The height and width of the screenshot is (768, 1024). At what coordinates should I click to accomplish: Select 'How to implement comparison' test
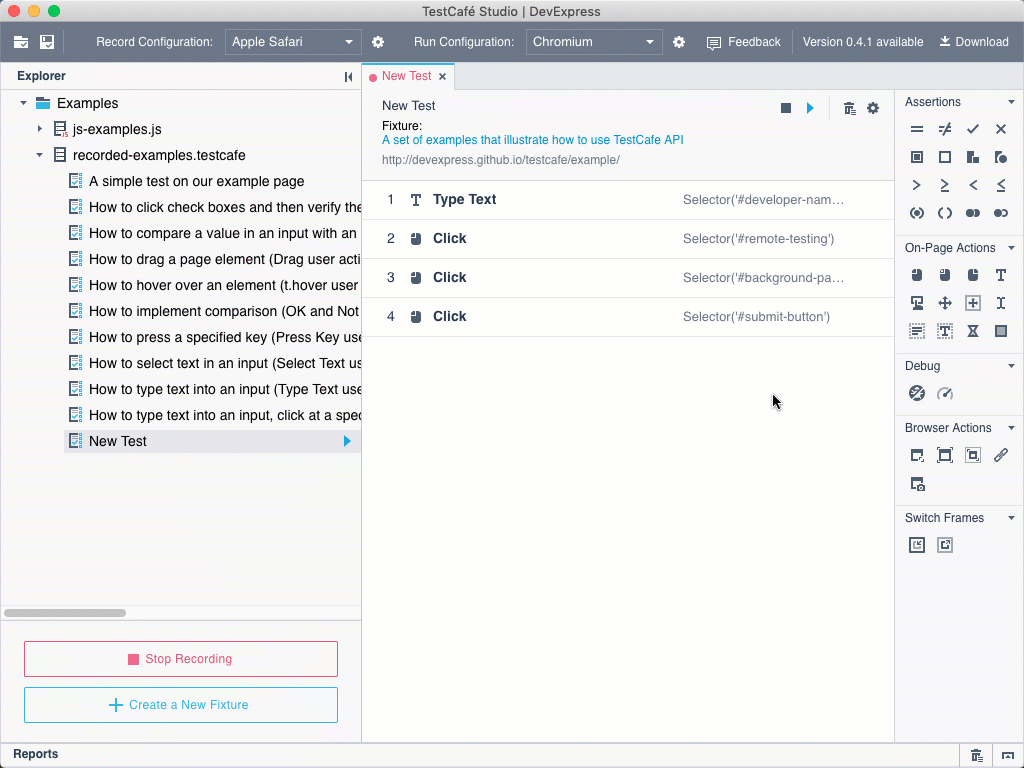click(x=213, y=312)
